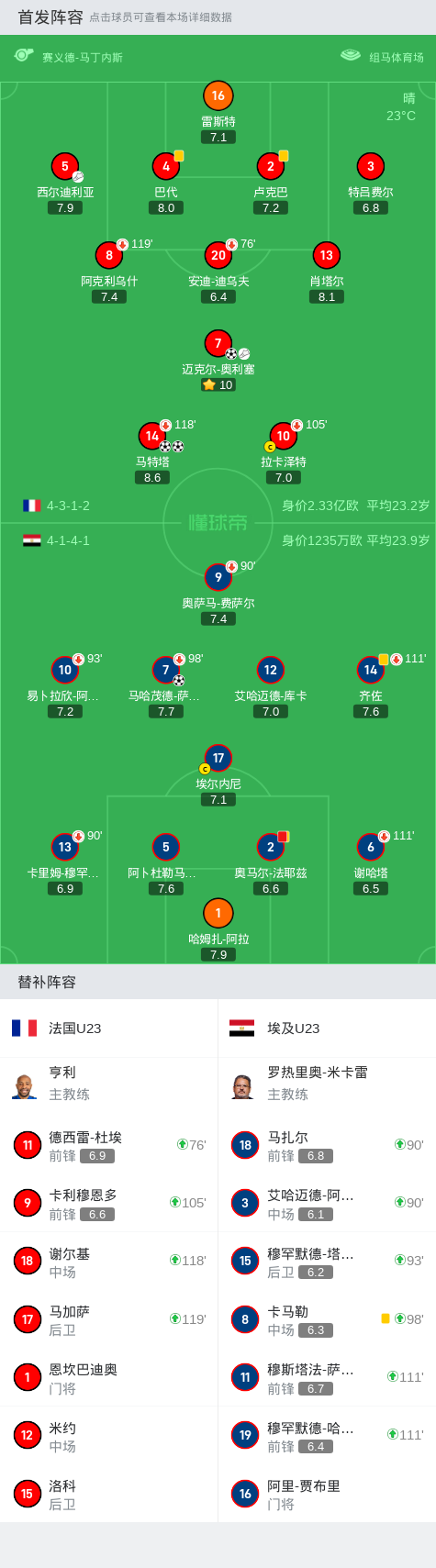The image size is (436, 1568).
Task: Open substitute 德西雷-杜埃 row
Action: [x=109, y=1145]
